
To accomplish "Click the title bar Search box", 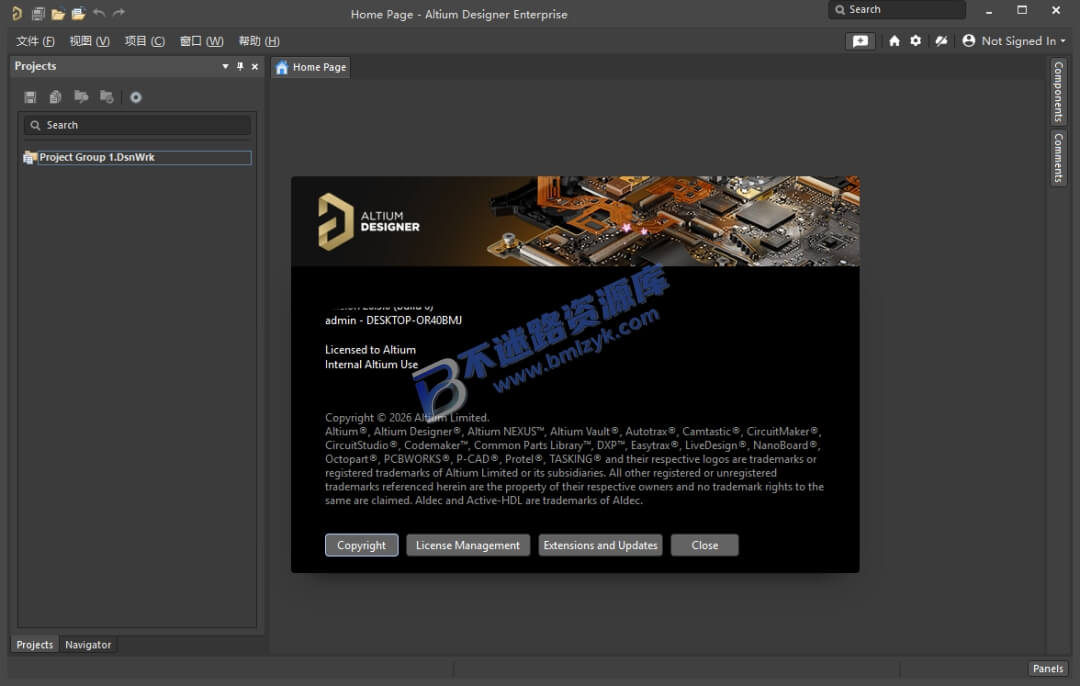I will [897, 10].
